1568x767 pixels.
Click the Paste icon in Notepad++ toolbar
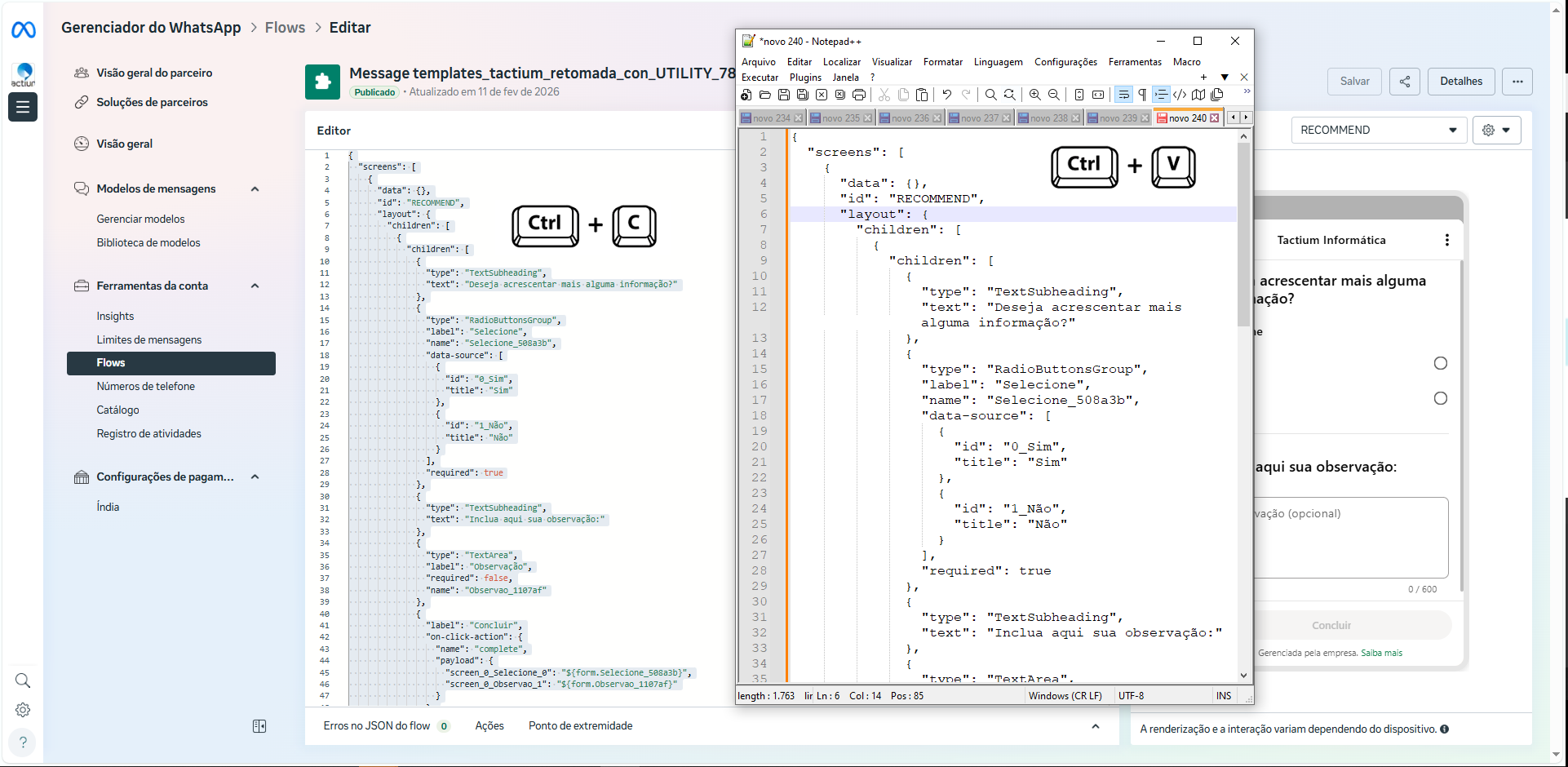(922, 95)
